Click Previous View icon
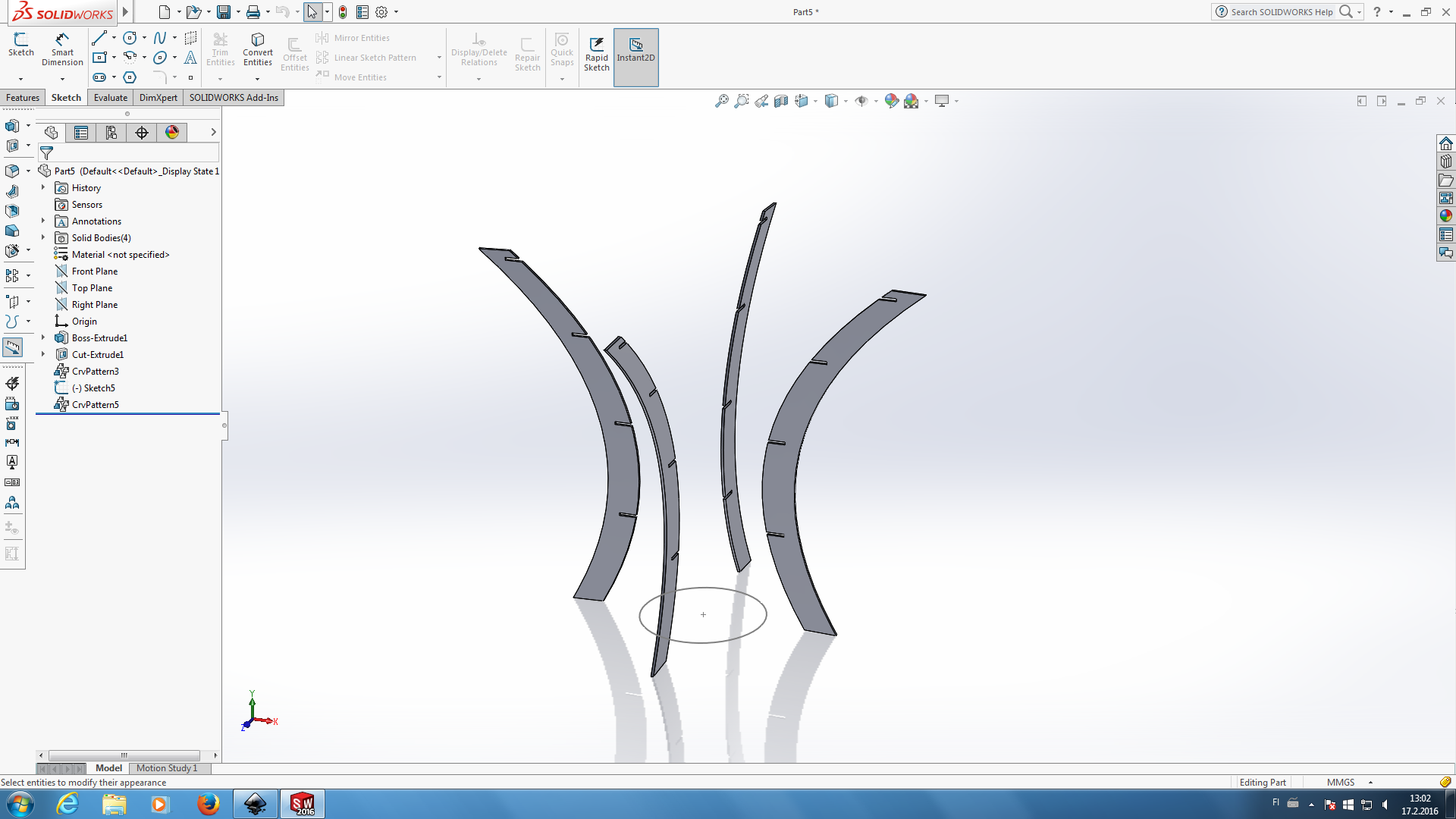The image size is (1456, 819). pos(761,101)
